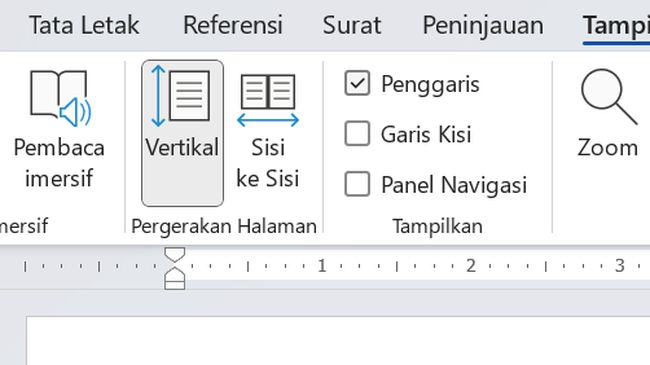Image resolution: width=650 pixels, height=365 pixels.
Task: Open the Referensi tab
Action: point(233,25)
